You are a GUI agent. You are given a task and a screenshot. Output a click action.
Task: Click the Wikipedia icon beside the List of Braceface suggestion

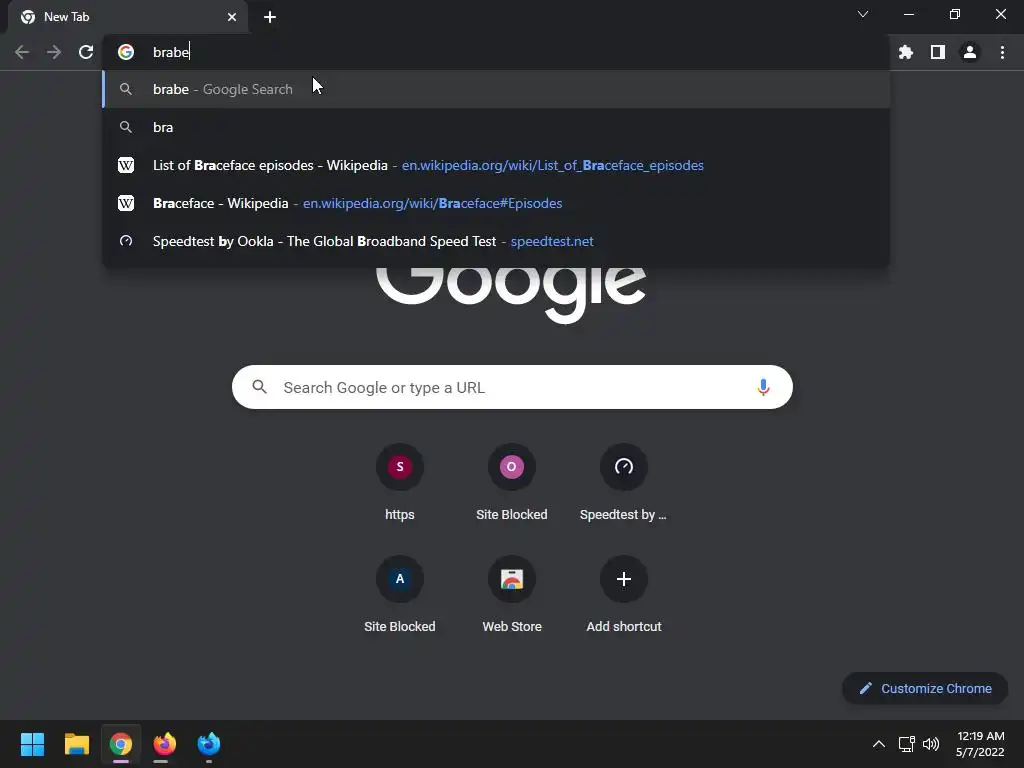(126, 165)
